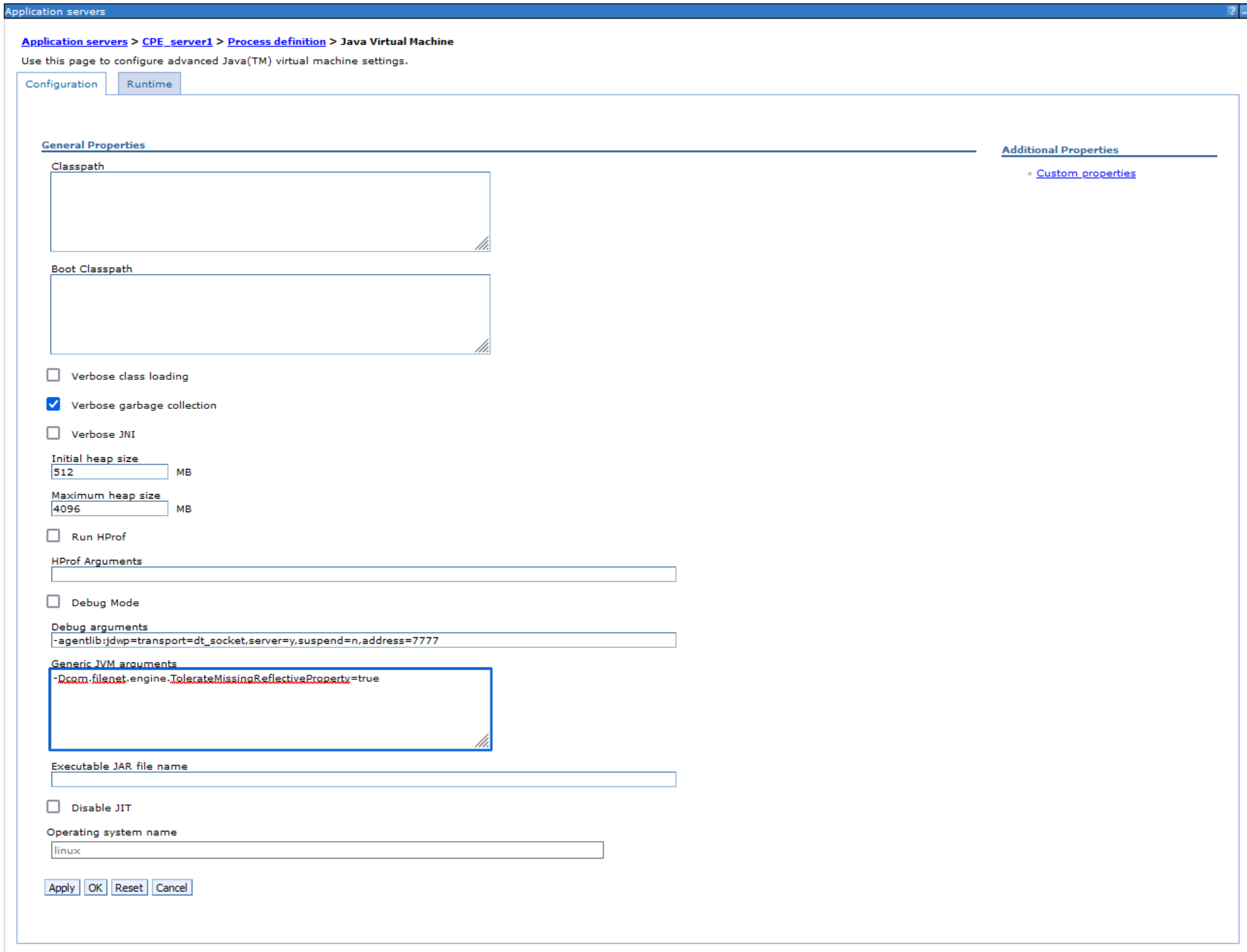Enable Disable JIT option
Viewport: 1247px width, 952px height.
[54, 806]
